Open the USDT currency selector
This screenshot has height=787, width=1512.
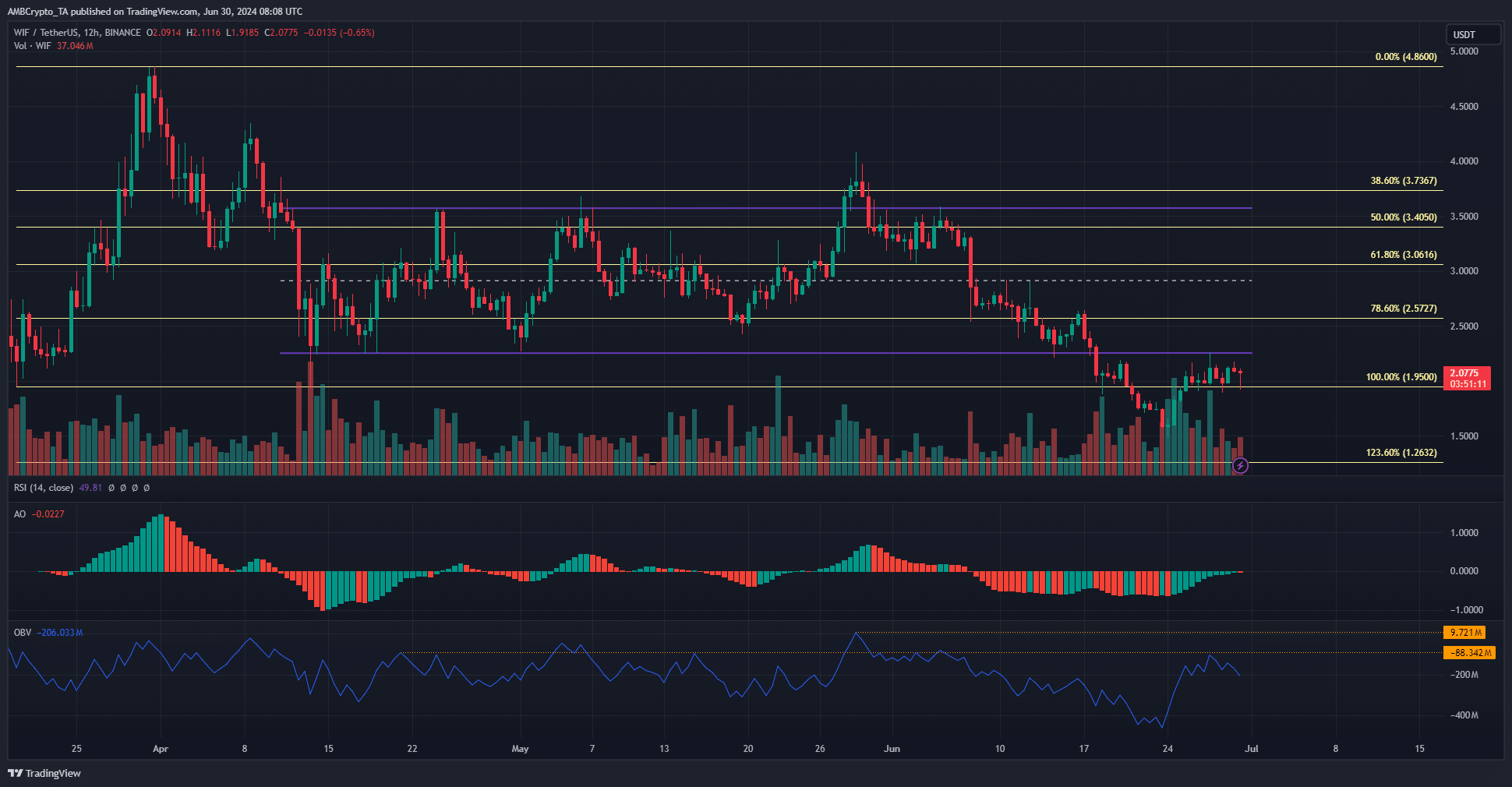[1472, 34]
